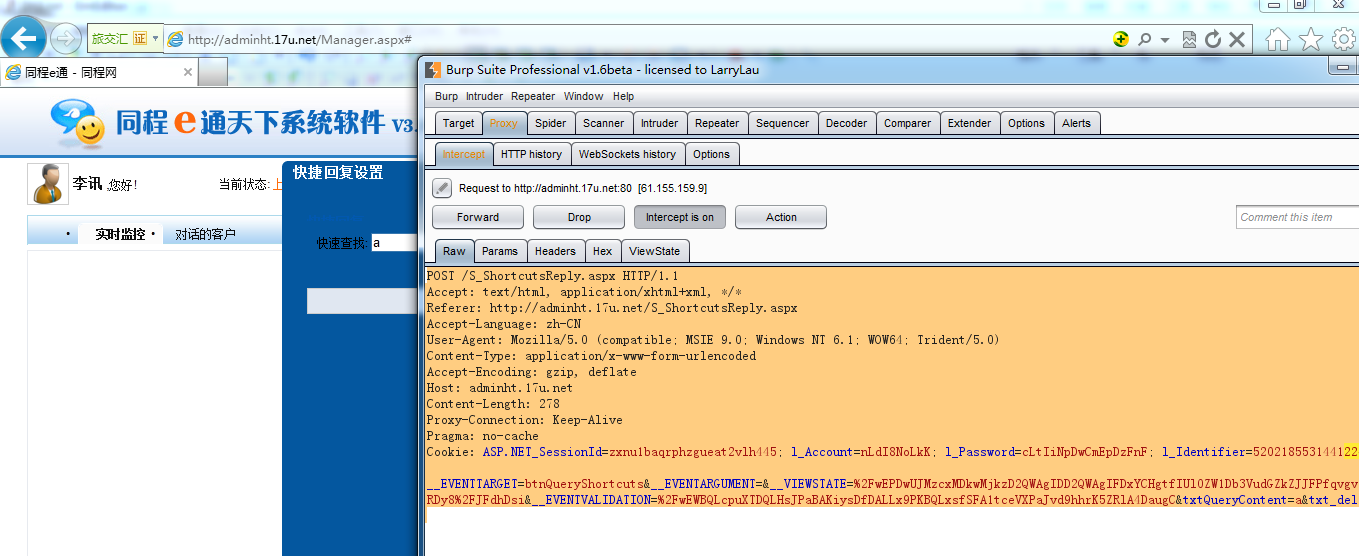Click the 快捷回复设置 dialog title
This screenshot has height=556, width=1359.
tap(338, 172)
